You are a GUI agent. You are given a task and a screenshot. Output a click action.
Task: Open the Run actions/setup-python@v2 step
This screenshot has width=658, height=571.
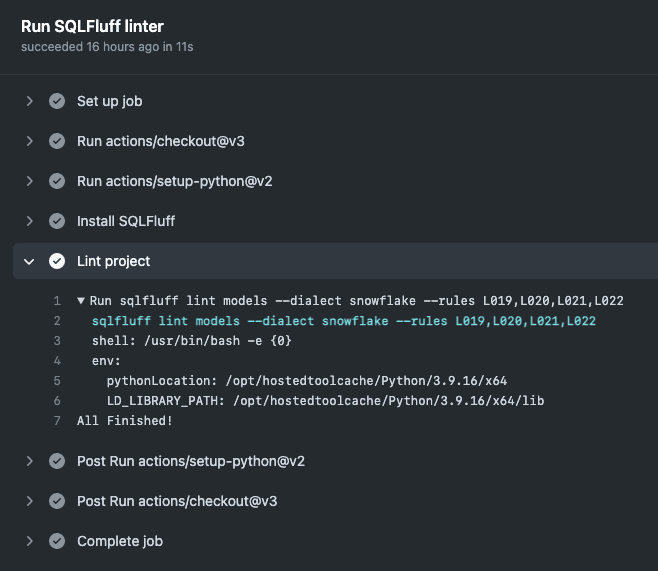pyautogui.click(x=175, y=181)
